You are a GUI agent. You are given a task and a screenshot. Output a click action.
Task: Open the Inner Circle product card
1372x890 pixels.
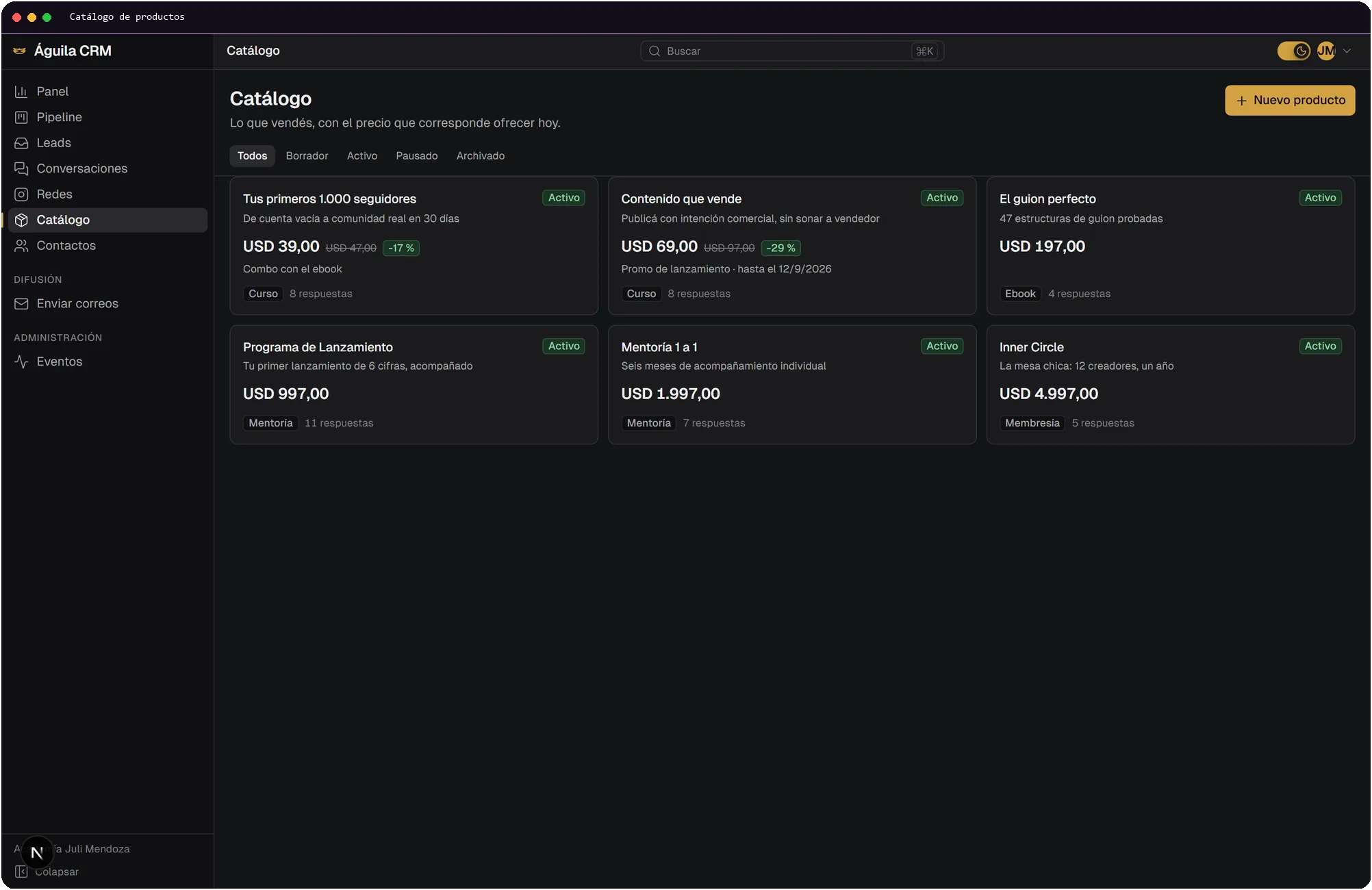[1170, 385]
